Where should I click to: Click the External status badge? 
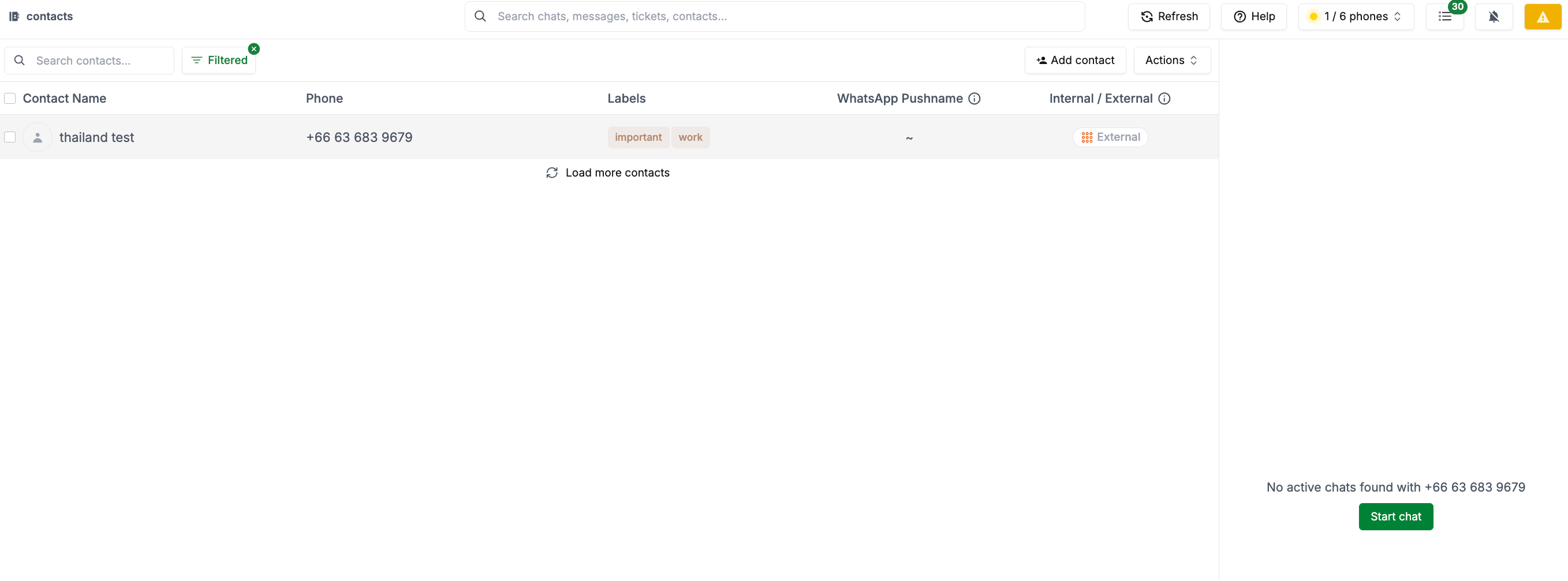pos(1110,137)
